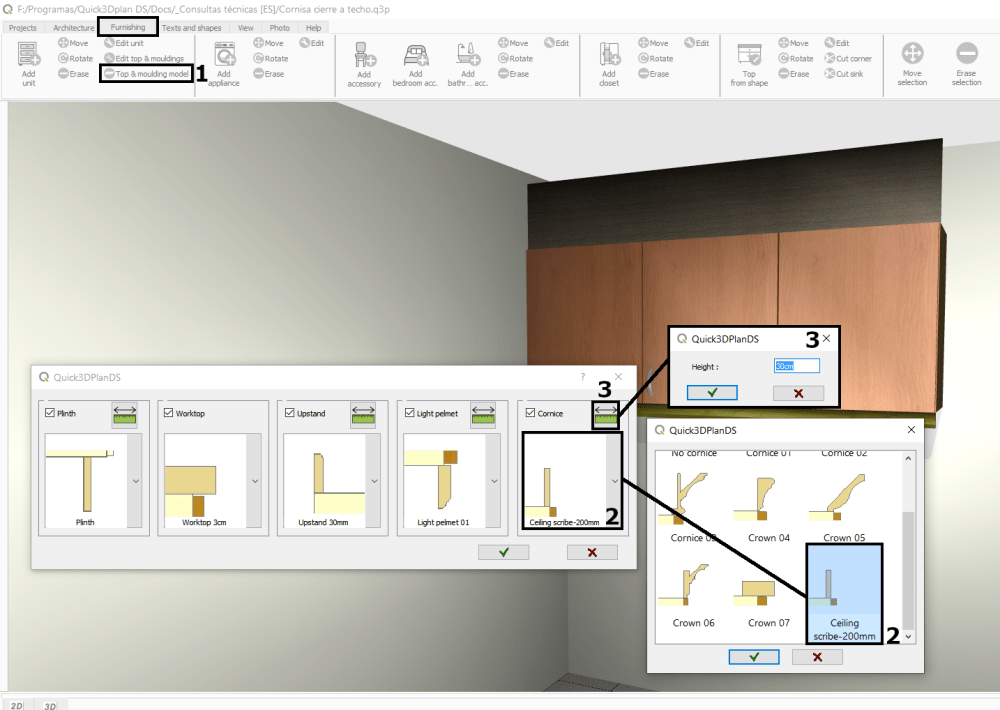This screenshot has width=1000, height=710.
Task: Select the Cut sink tool
Action: pos(841,73)
